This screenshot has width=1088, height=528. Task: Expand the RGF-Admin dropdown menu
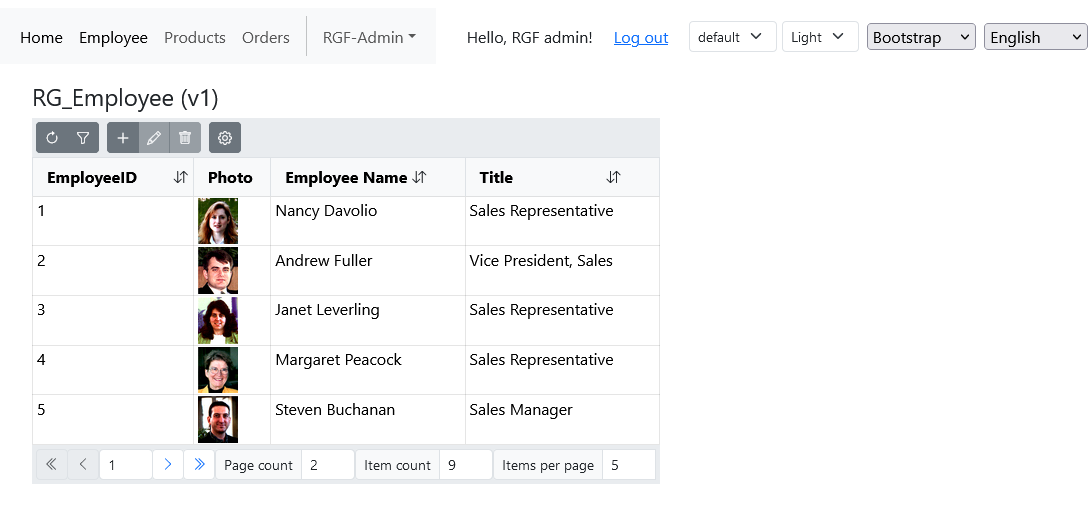pos(369,37)
